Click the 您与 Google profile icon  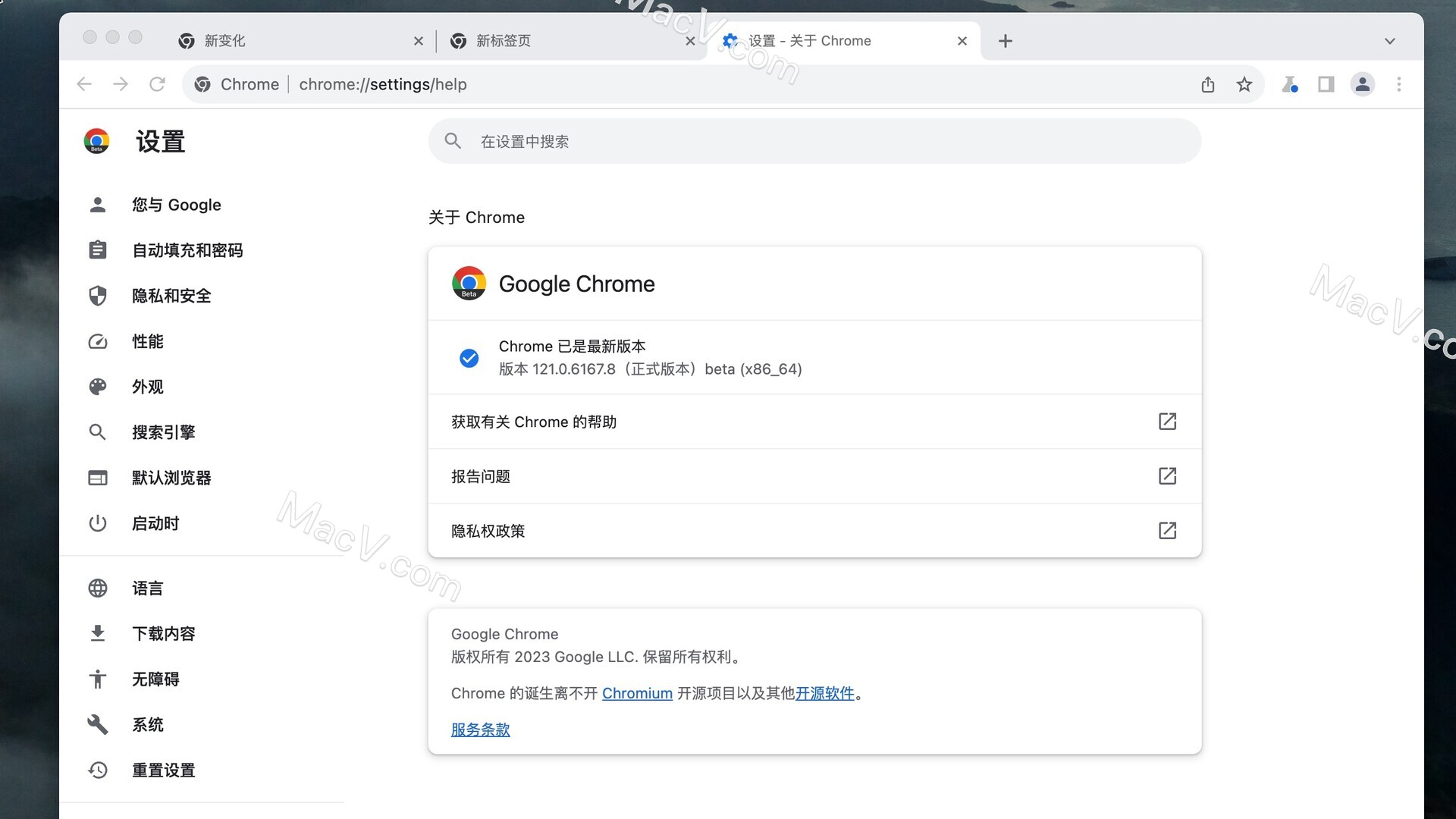97,205
